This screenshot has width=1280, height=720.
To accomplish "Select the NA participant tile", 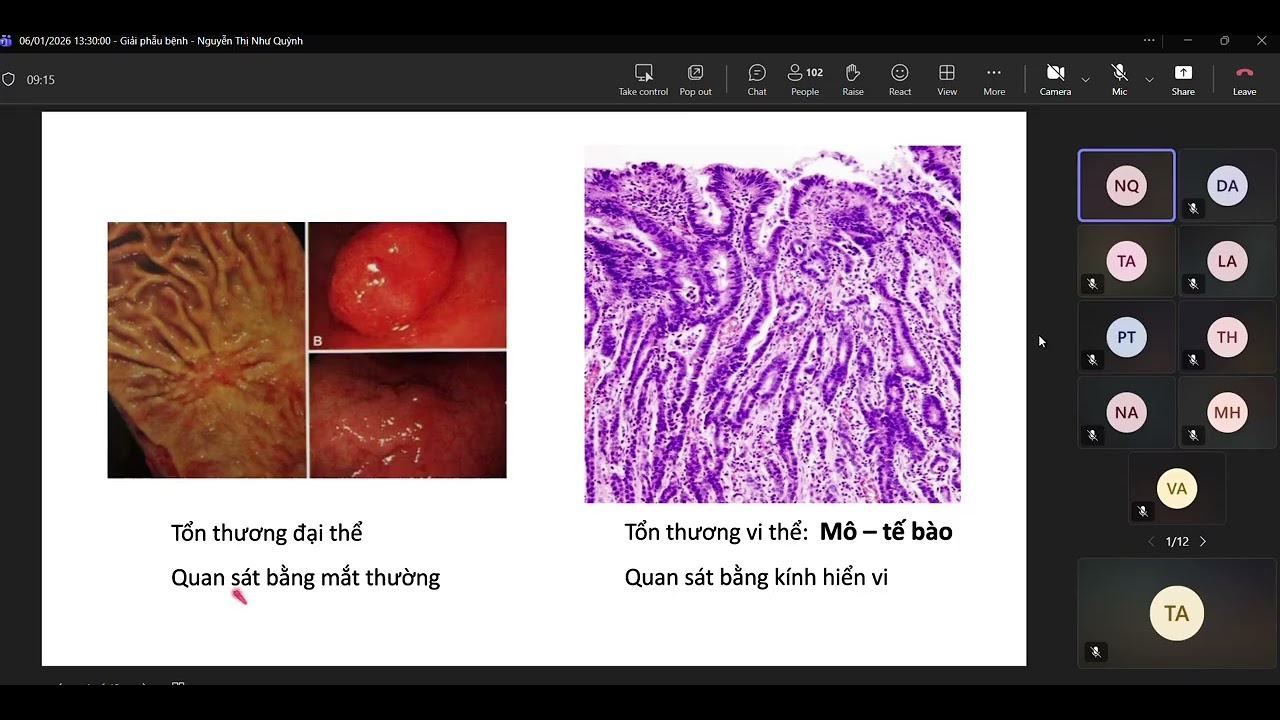I will (x=1127, y=413).
